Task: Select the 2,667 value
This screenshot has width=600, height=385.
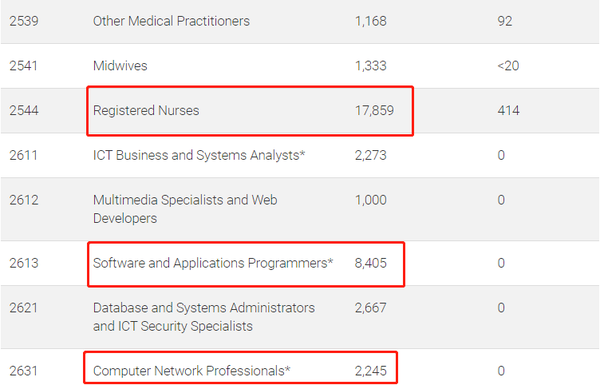Action: pyautogui.click(x=370, y=308)
